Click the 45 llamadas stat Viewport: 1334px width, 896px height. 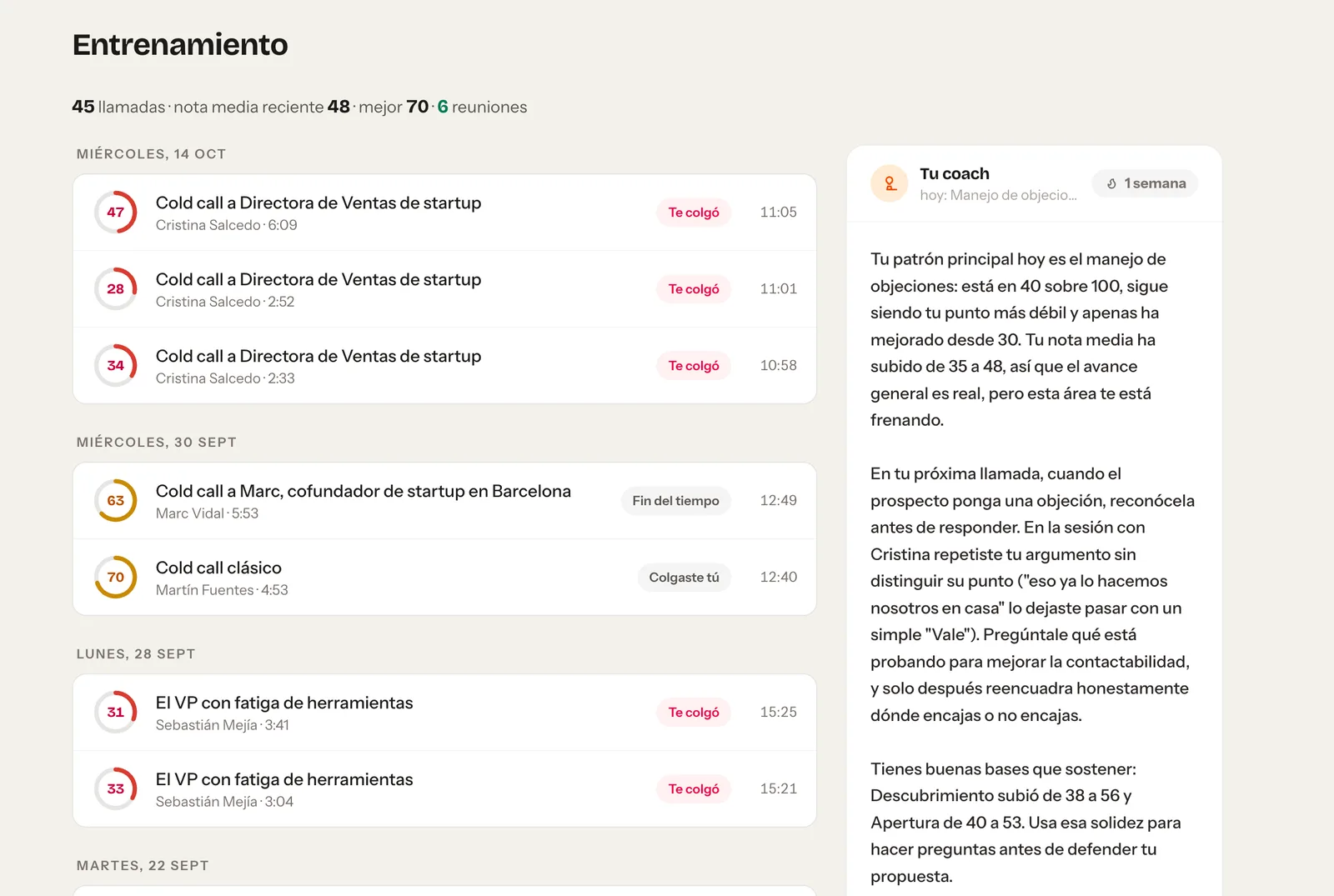coord(118,107)
